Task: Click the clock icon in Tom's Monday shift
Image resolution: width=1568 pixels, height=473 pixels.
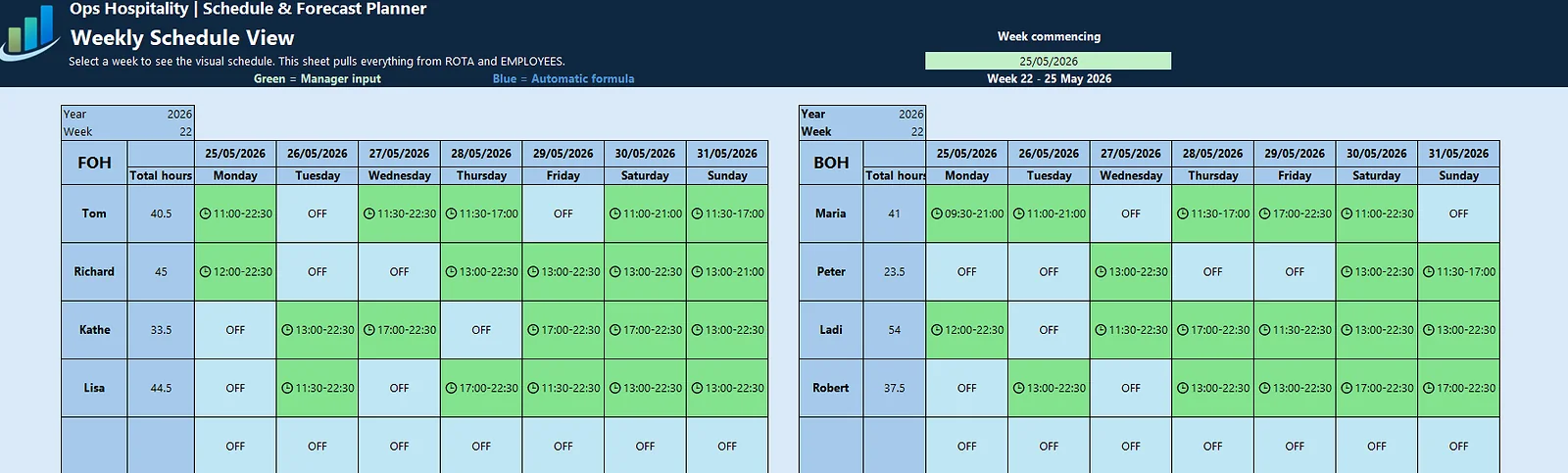Action: 205,213
